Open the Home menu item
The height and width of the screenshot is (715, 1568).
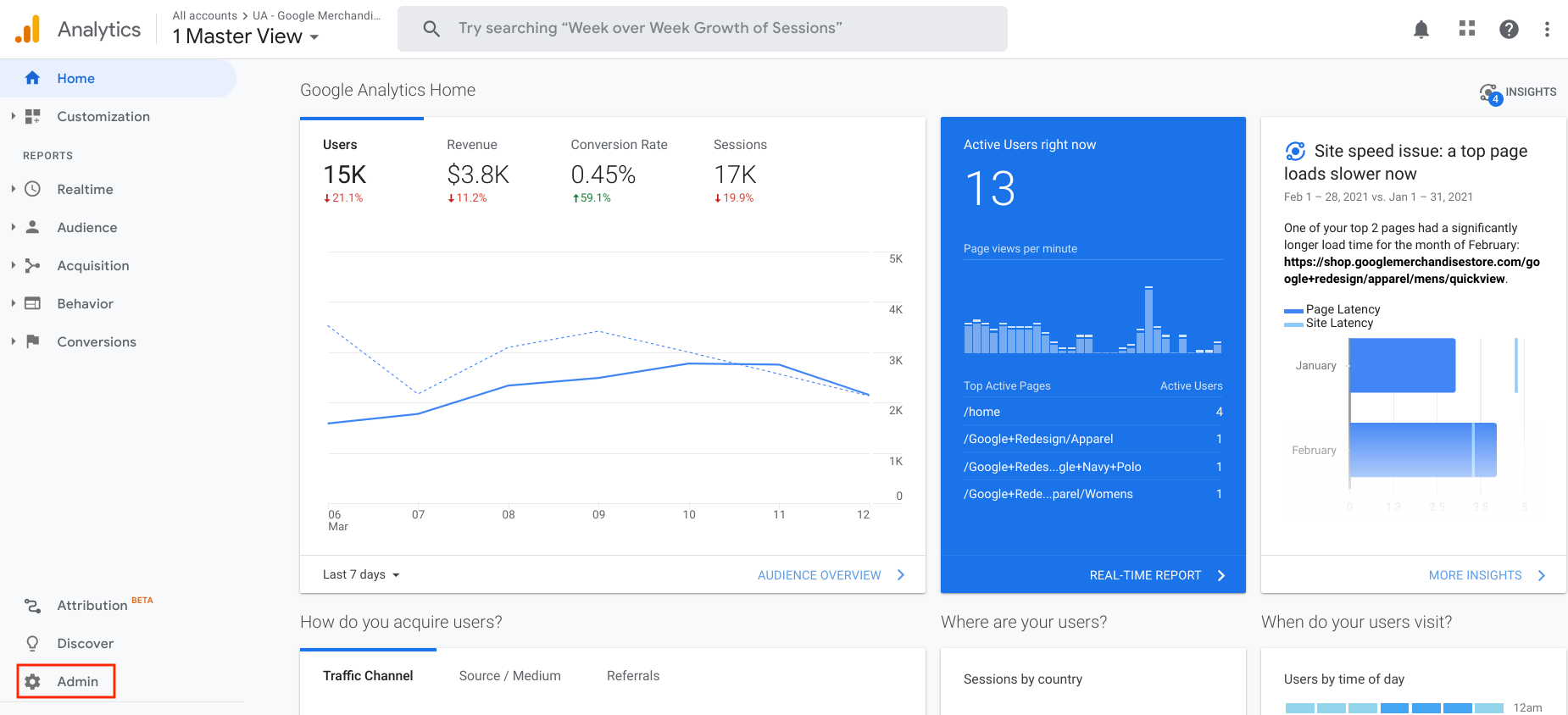point(118,78)
